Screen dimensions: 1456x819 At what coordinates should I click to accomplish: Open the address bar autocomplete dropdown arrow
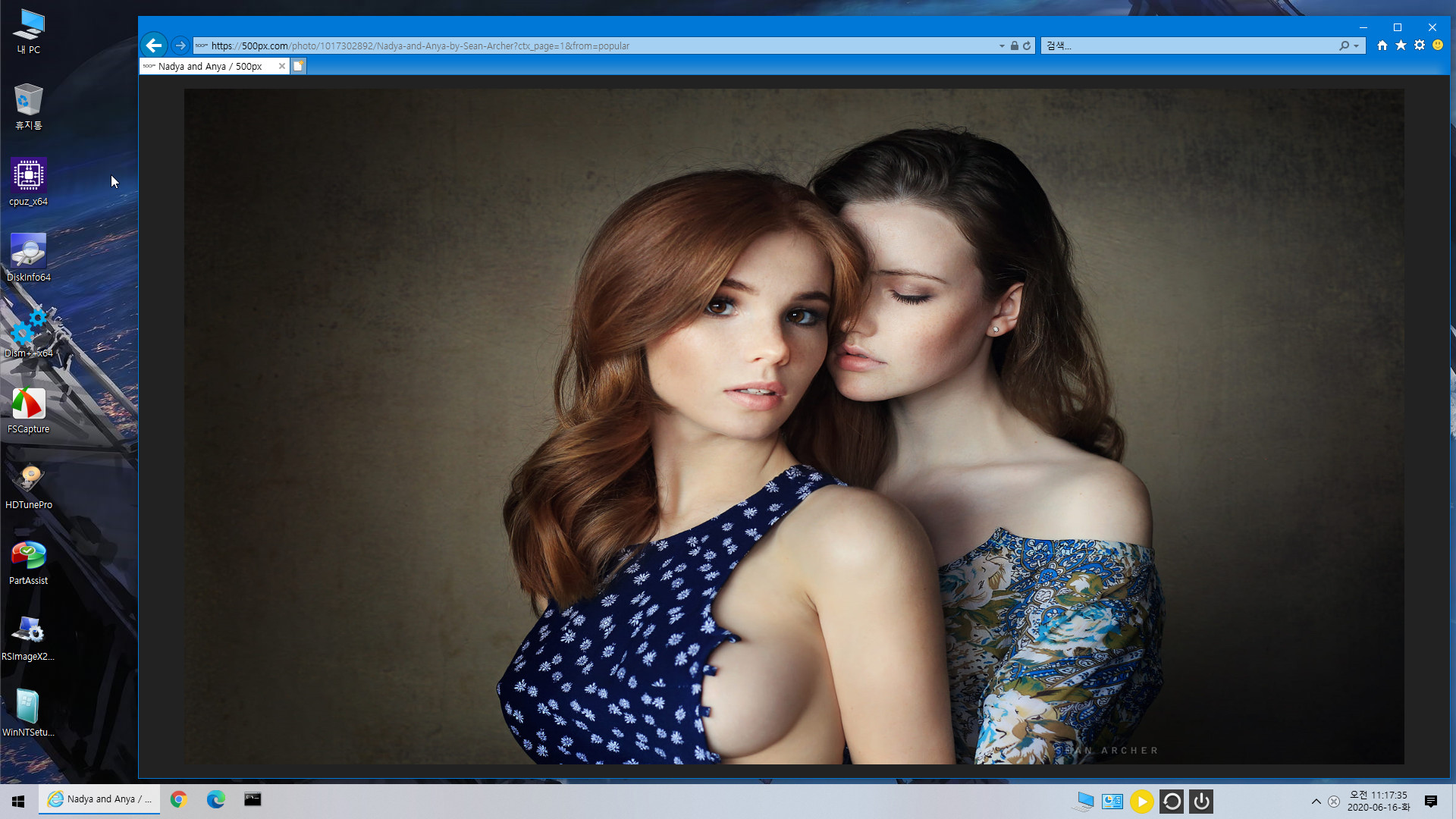tap(1002, 46)
